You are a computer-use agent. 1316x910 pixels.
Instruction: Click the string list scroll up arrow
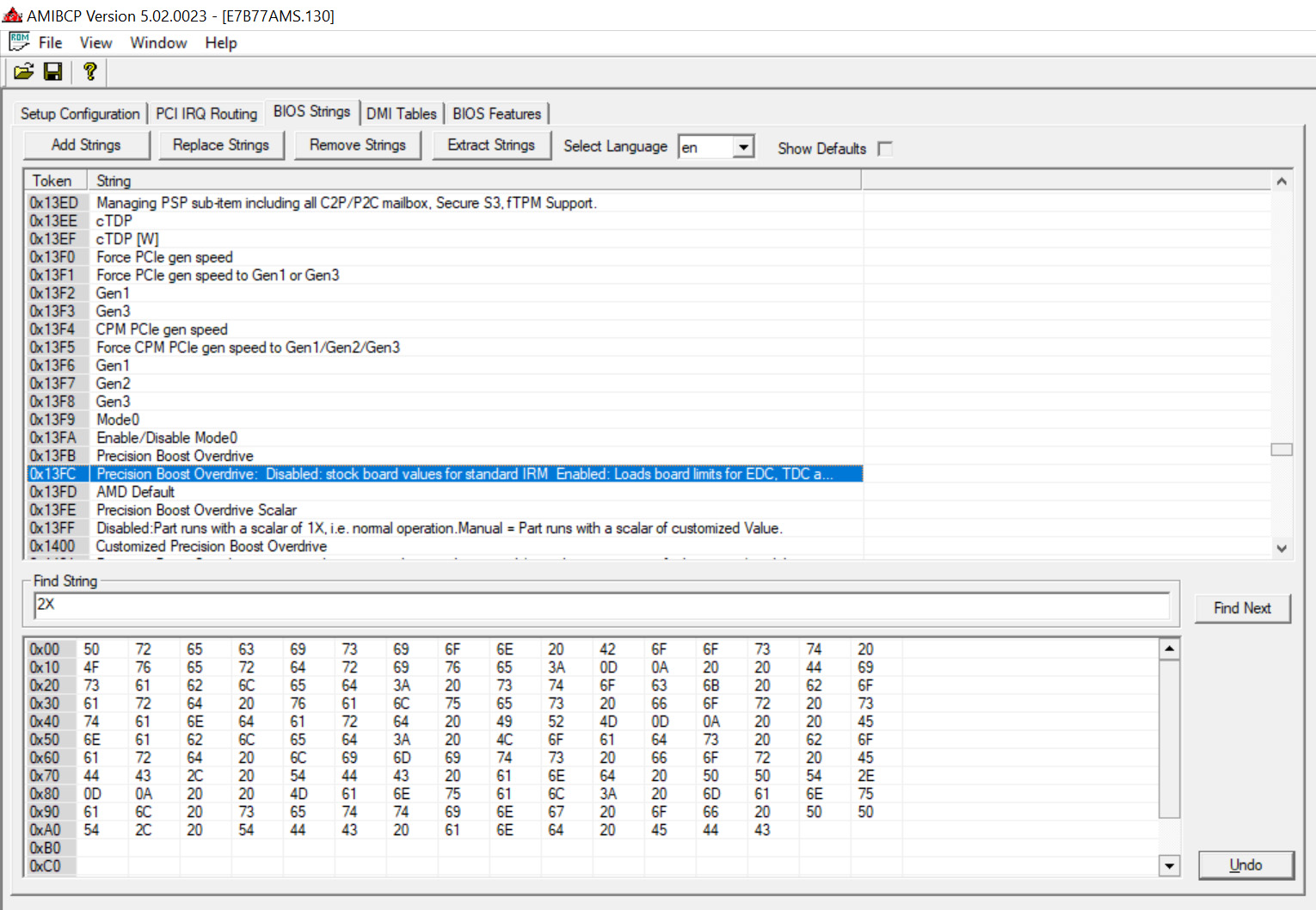tap(1282, 181)
